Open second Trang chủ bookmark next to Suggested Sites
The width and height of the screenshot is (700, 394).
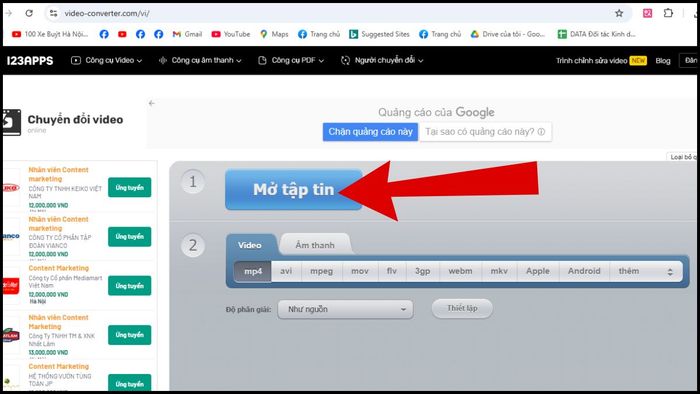(440, 34)
